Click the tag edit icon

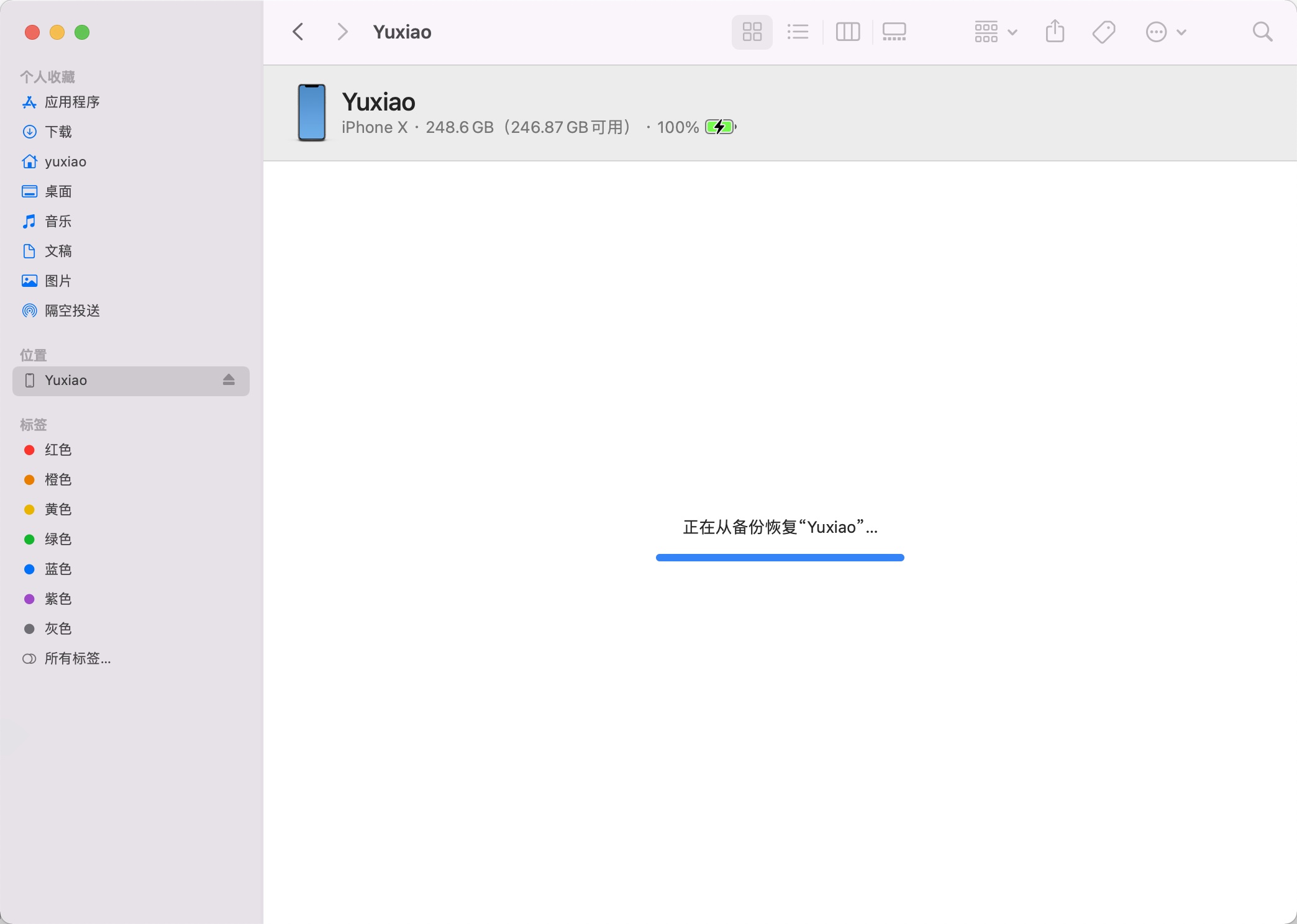pos(1104,32)
